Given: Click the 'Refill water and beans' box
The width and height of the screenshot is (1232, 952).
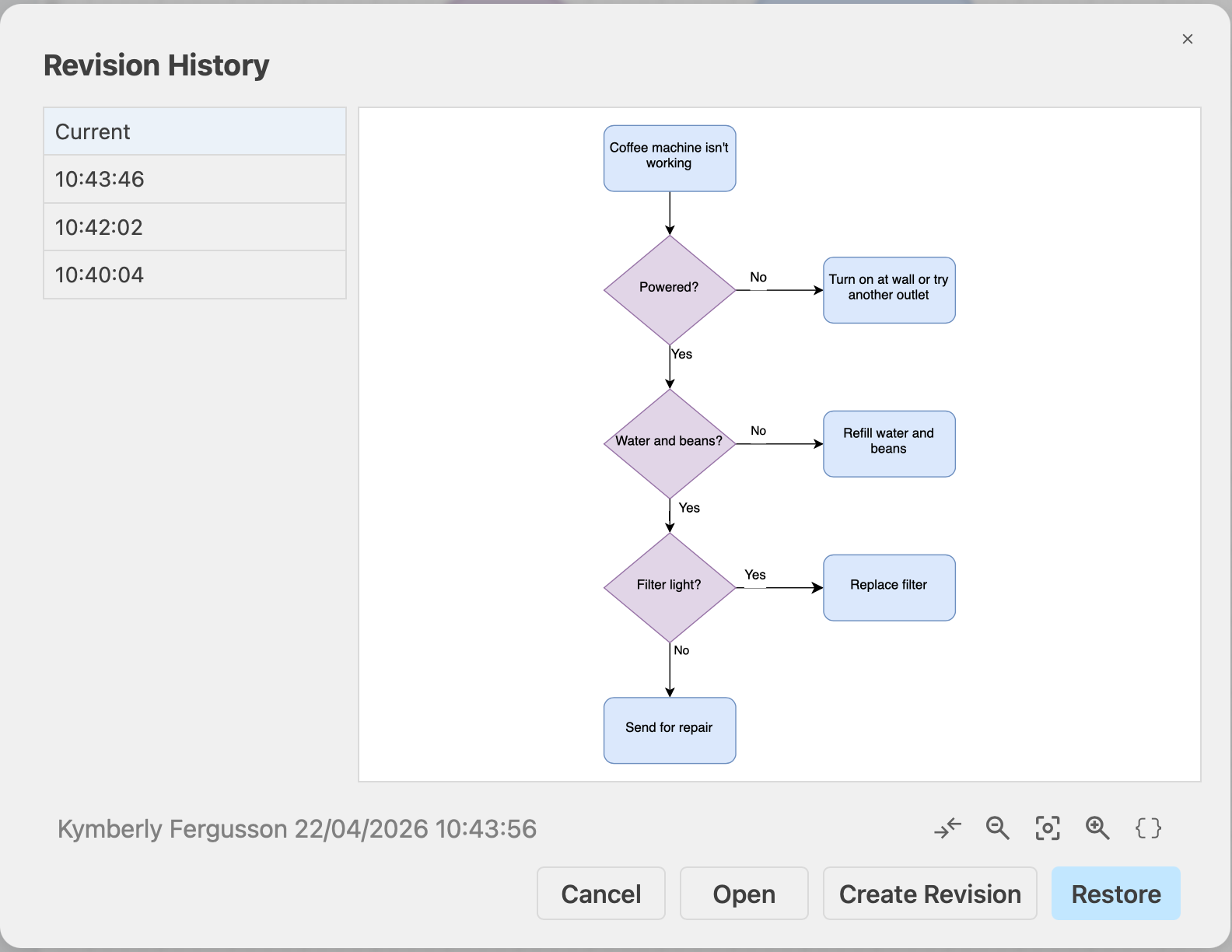Looking at the screenshot, I should pos(889,444).
